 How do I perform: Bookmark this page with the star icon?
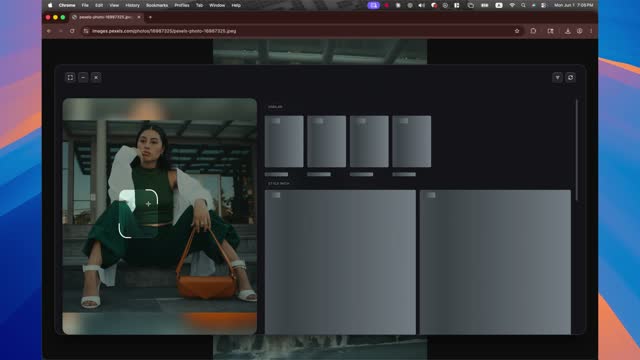(x=517, y=31)
